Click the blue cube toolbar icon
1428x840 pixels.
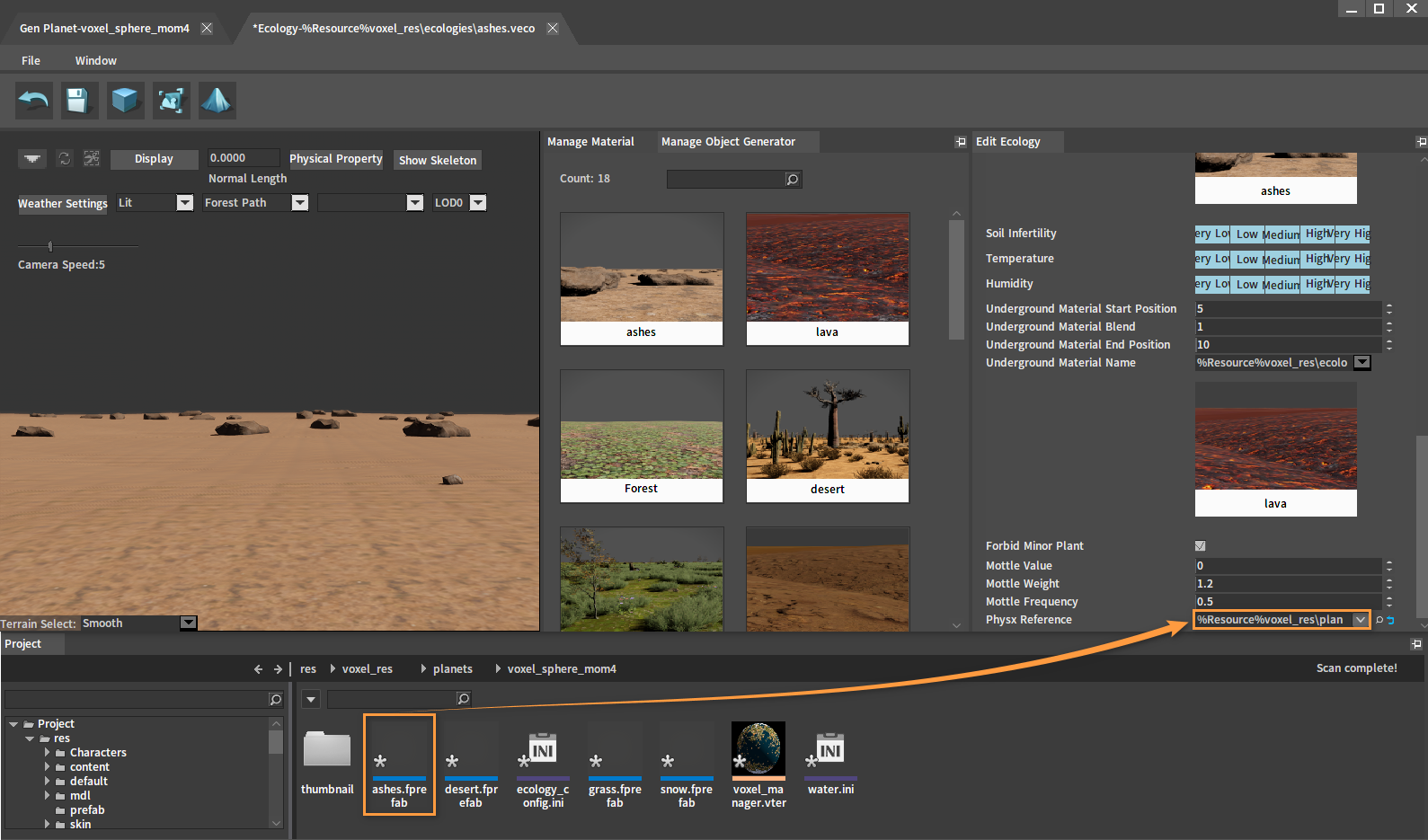tap(126, 100)
